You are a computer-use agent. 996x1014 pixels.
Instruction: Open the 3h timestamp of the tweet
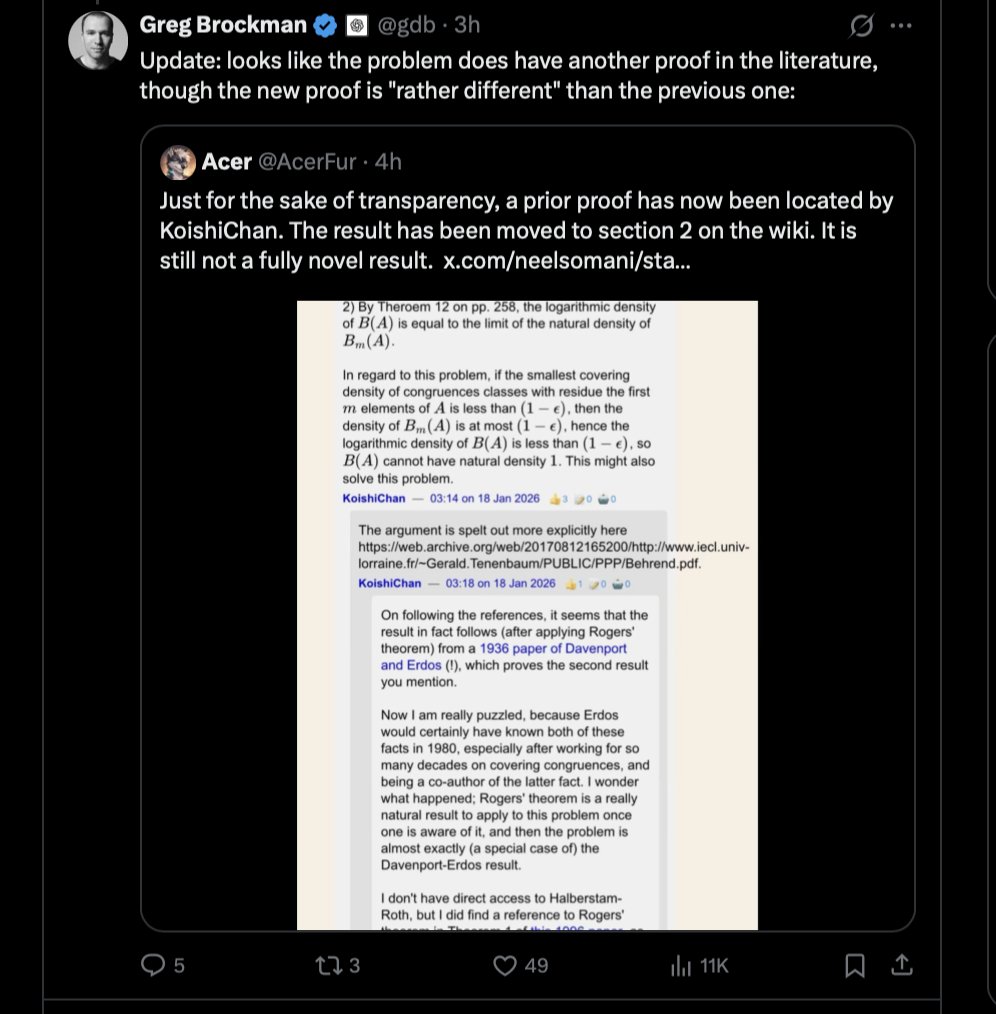(467, 25)
